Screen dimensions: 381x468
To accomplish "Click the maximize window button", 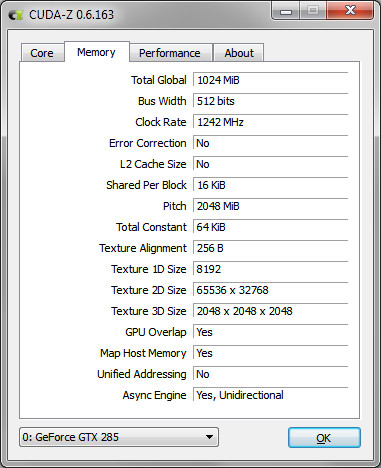I will (x=313, y=11).
